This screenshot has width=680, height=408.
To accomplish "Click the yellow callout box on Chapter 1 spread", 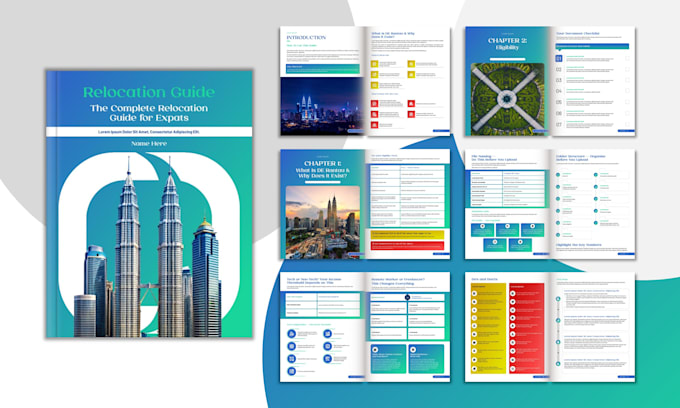I will [408, 235].
